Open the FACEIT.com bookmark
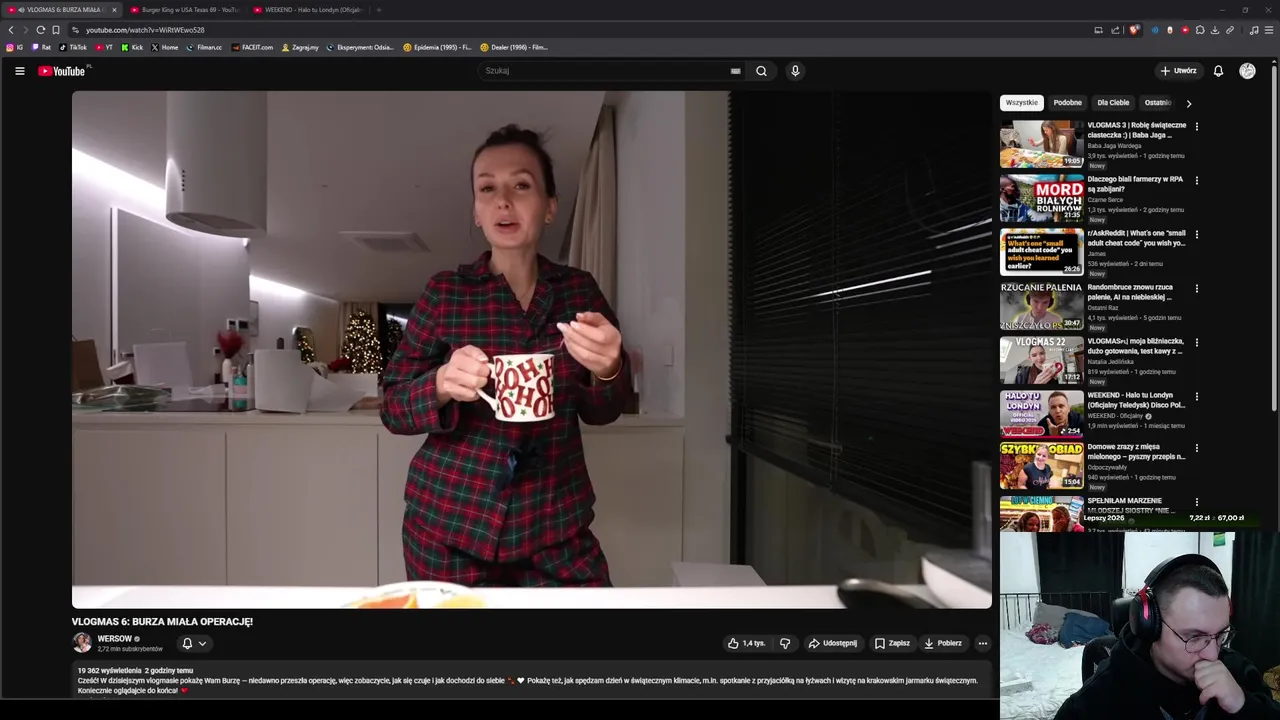 click(252, 47)
